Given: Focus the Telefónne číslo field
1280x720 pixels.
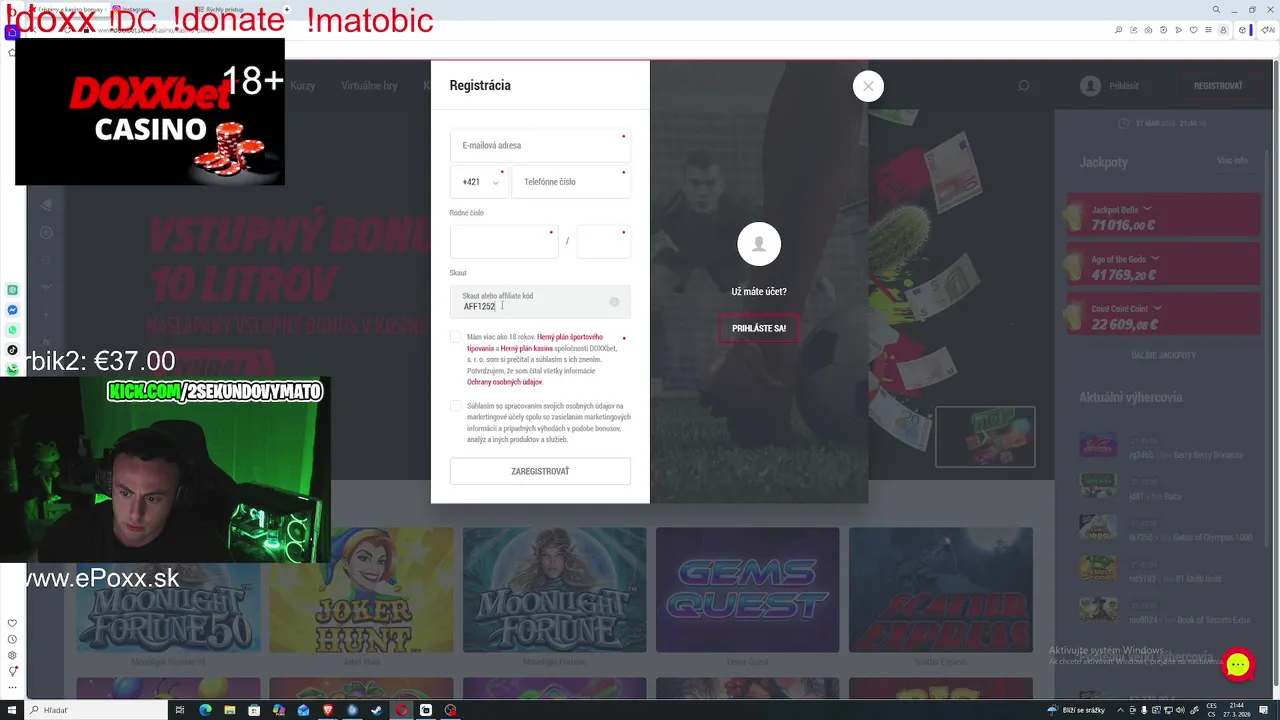Looking at the screenshot, I should point(571,182).
